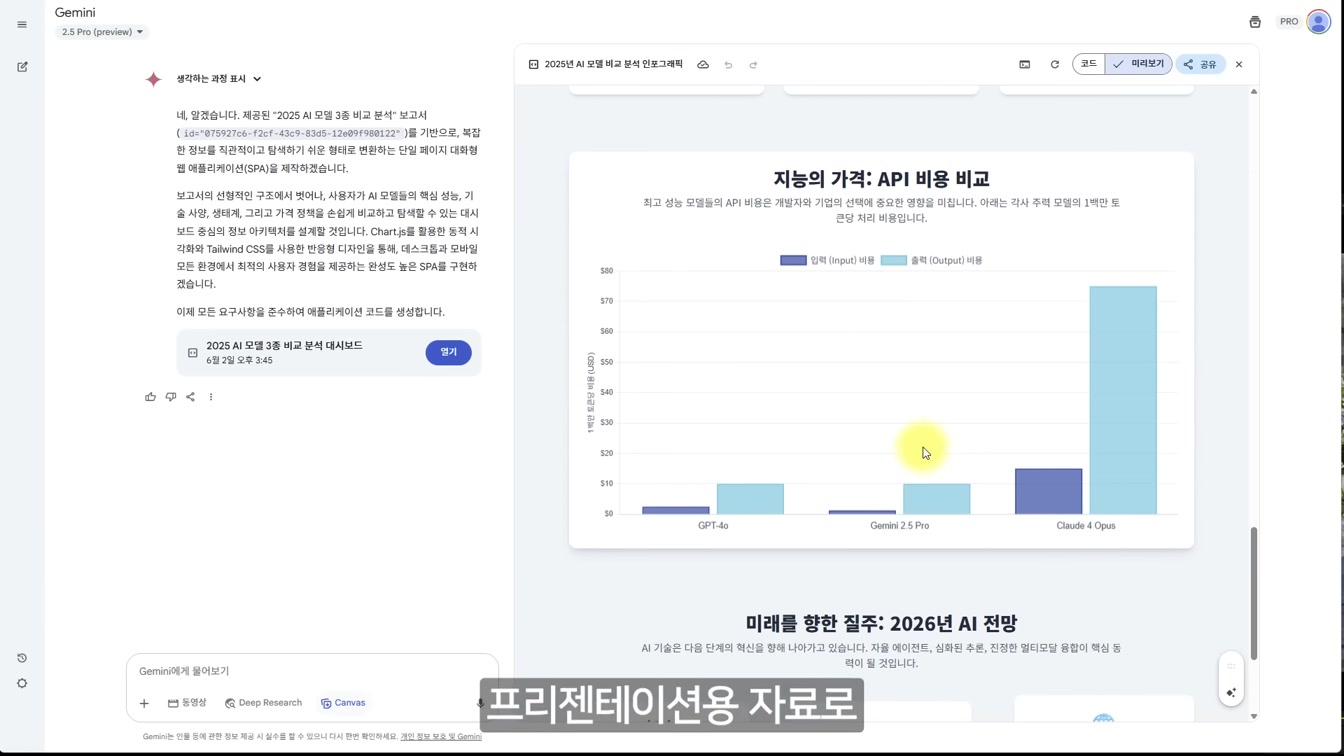
Task: Open the 개인 정보 보호 및 Gemini link
Action: (x=441, y=737)
